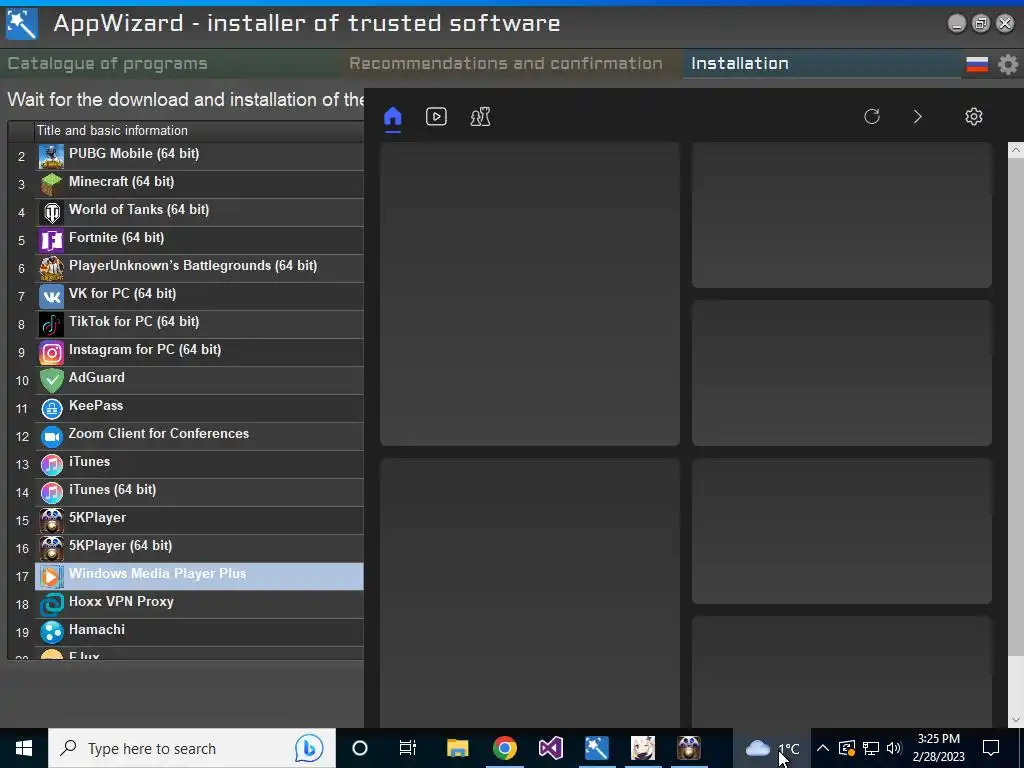Viewport: 1024px width, 768px height.
Task: Switch language using the Russian flag icon
Action: pos(977,64)
